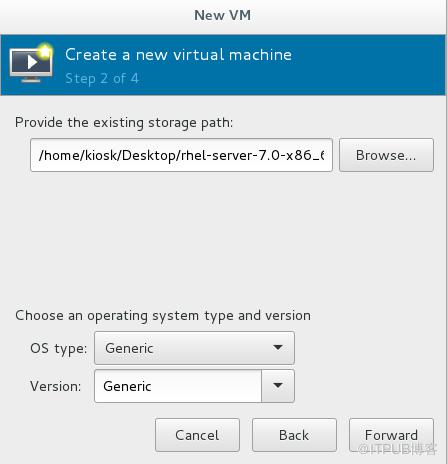Click the virtual machine monitor icon

tap(31, 63)
